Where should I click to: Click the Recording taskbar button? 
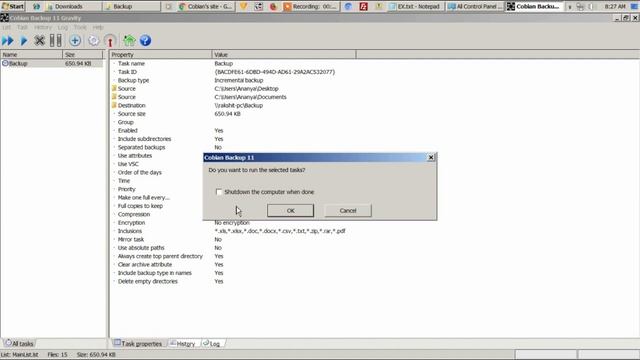tap(311, 6)
